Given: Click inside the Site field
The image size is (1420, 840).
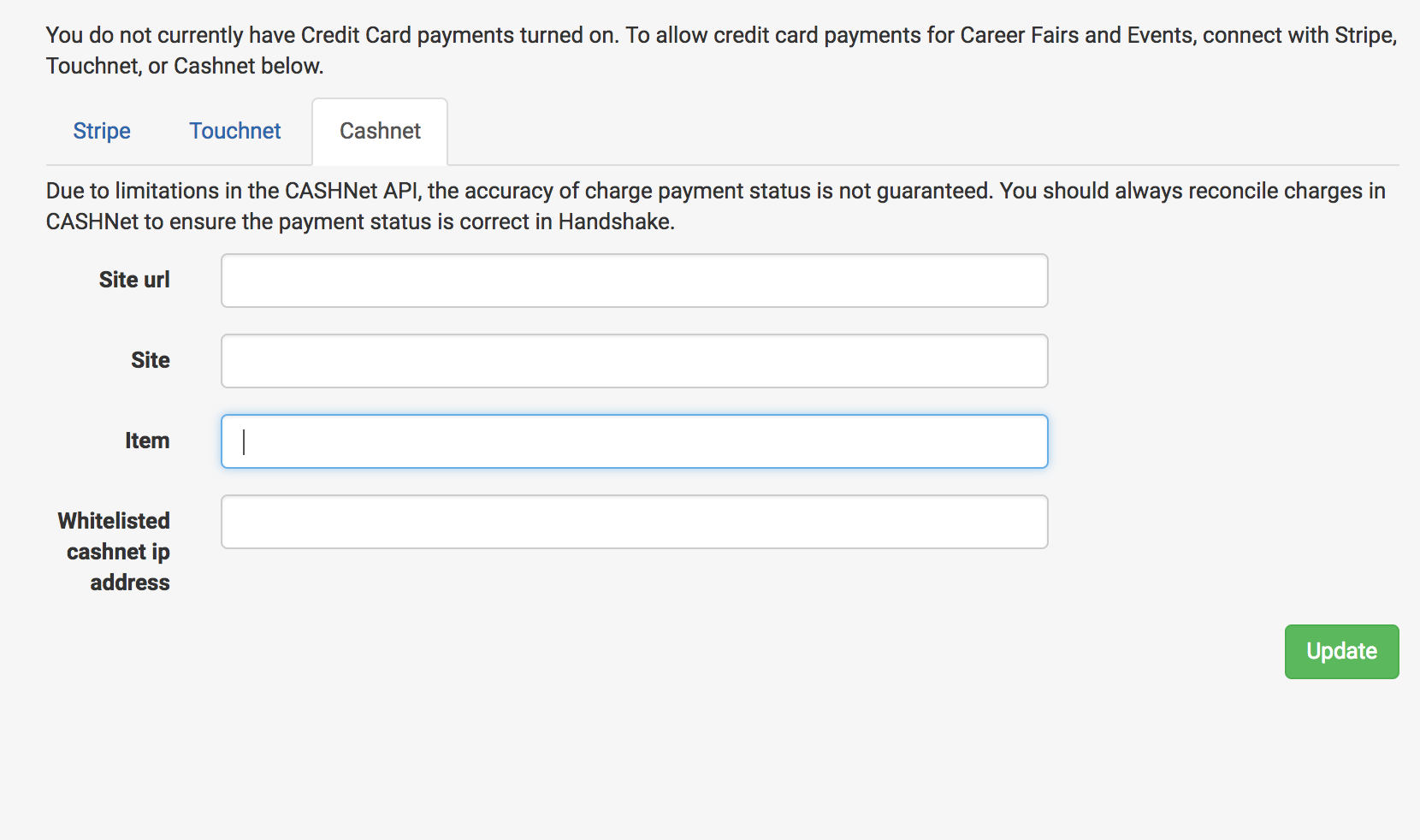Looking at the screenshot, I should (x=633, y=360).
